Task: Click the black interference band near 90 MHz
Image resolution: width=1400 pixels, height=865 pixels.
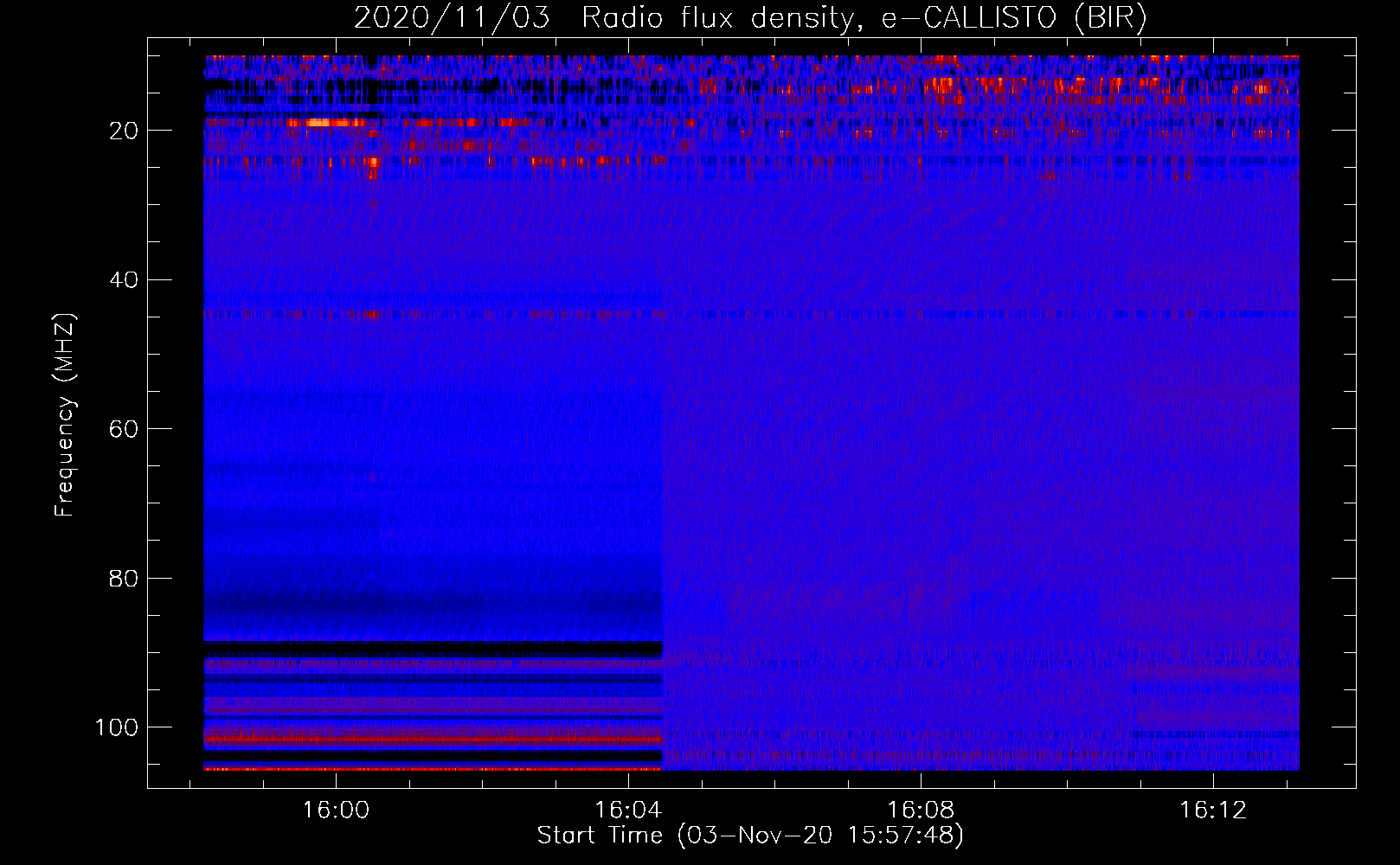Action: coord(433,649)
